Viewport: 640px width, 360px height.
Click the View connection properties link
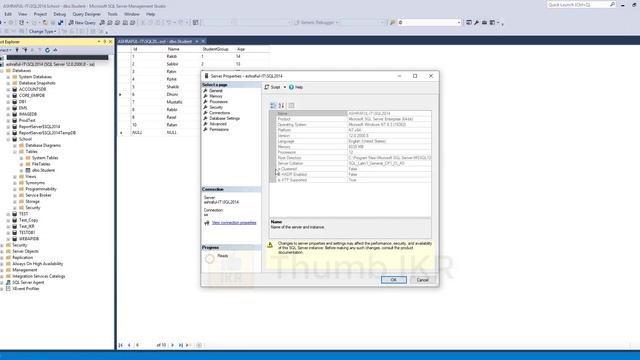point(234,222)
